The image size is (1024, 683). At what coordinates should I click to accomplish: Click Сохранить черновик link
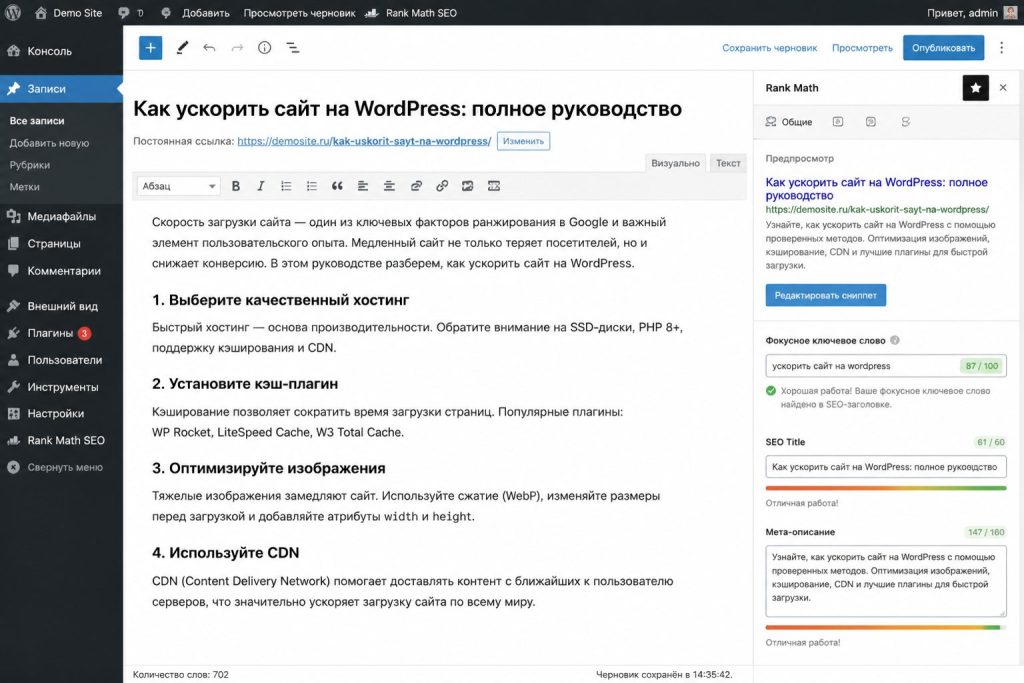(769, 48)
